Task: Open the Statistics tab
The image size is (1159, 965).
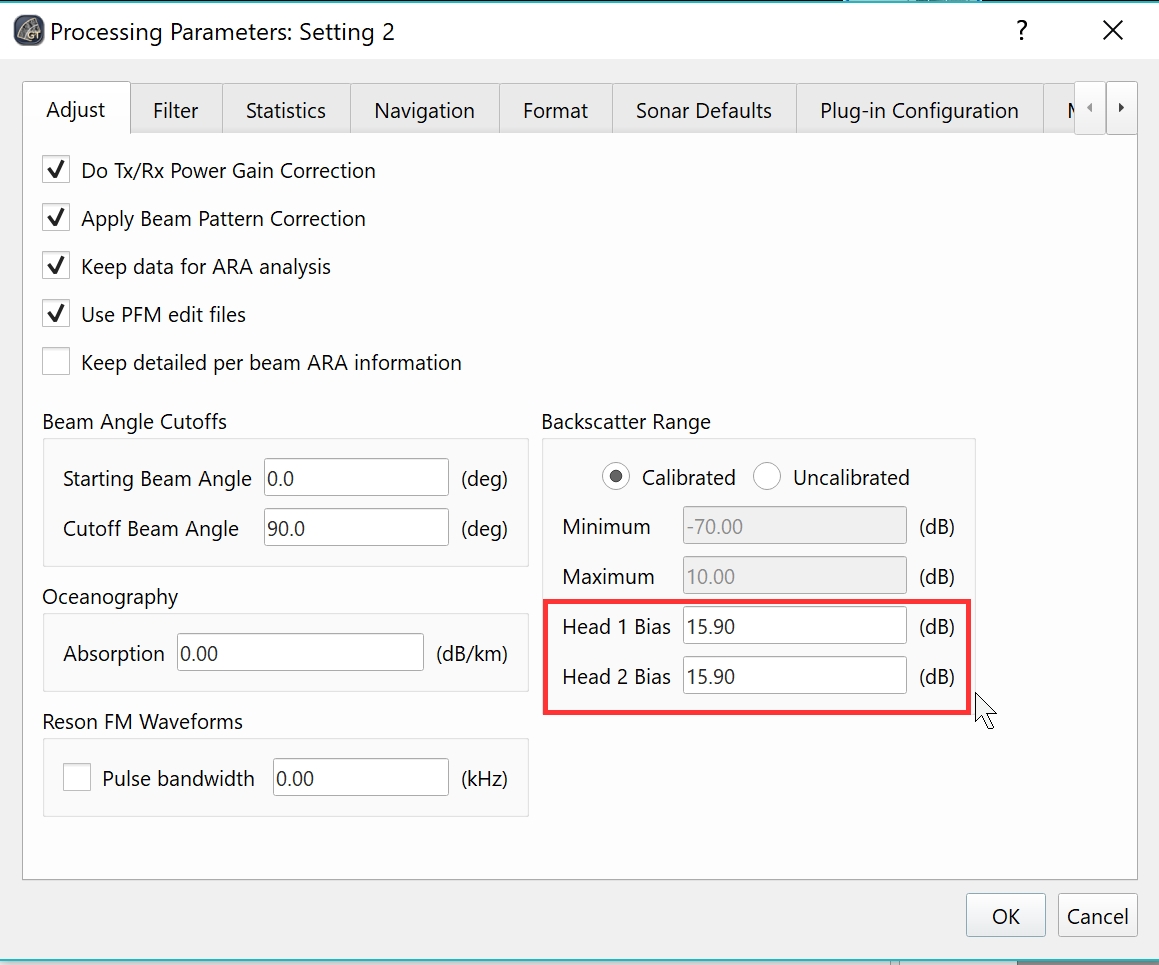Action: click(285, 110)
